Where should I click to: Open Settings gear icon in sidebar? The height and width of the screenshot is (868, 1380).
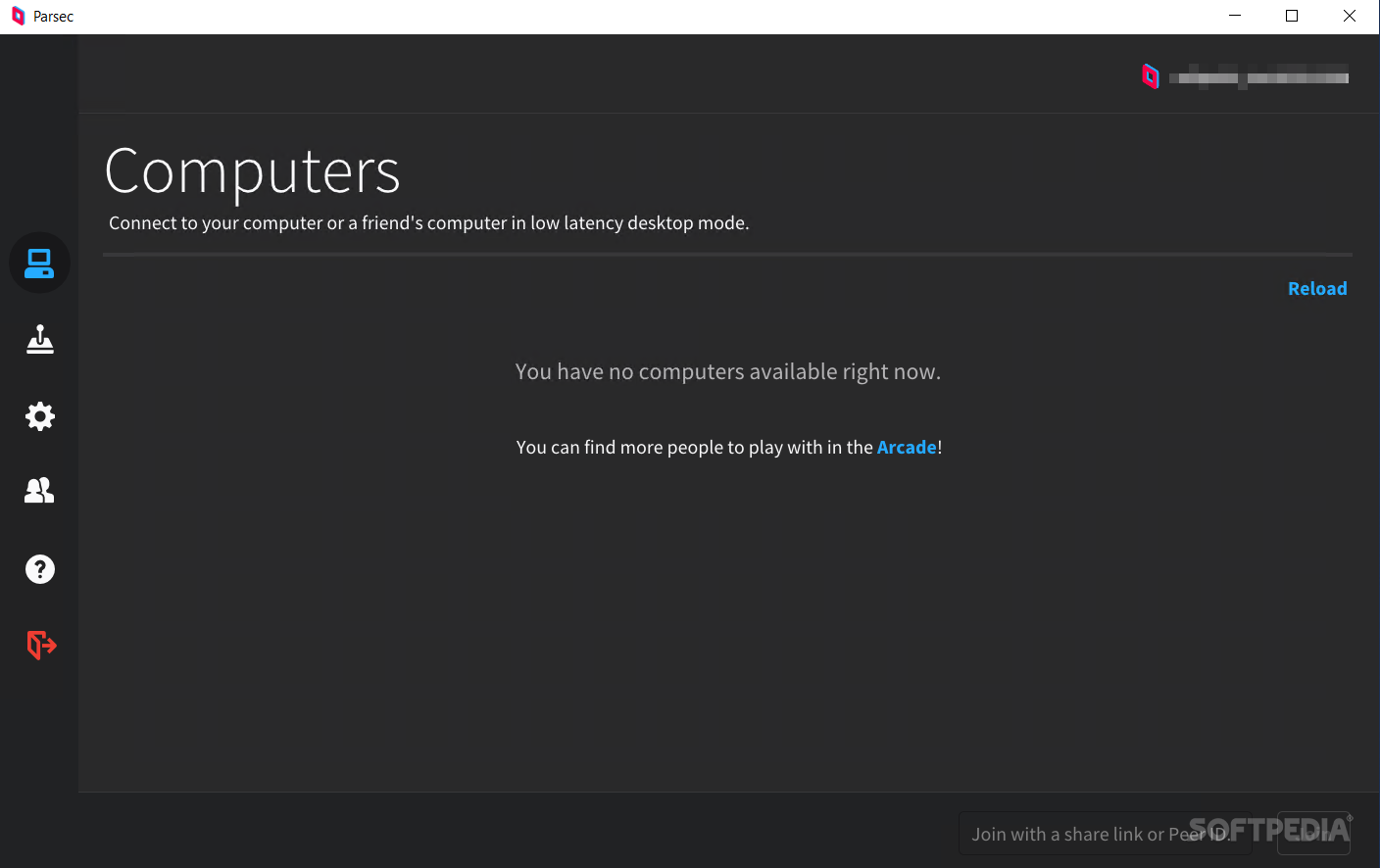point(39,416)
